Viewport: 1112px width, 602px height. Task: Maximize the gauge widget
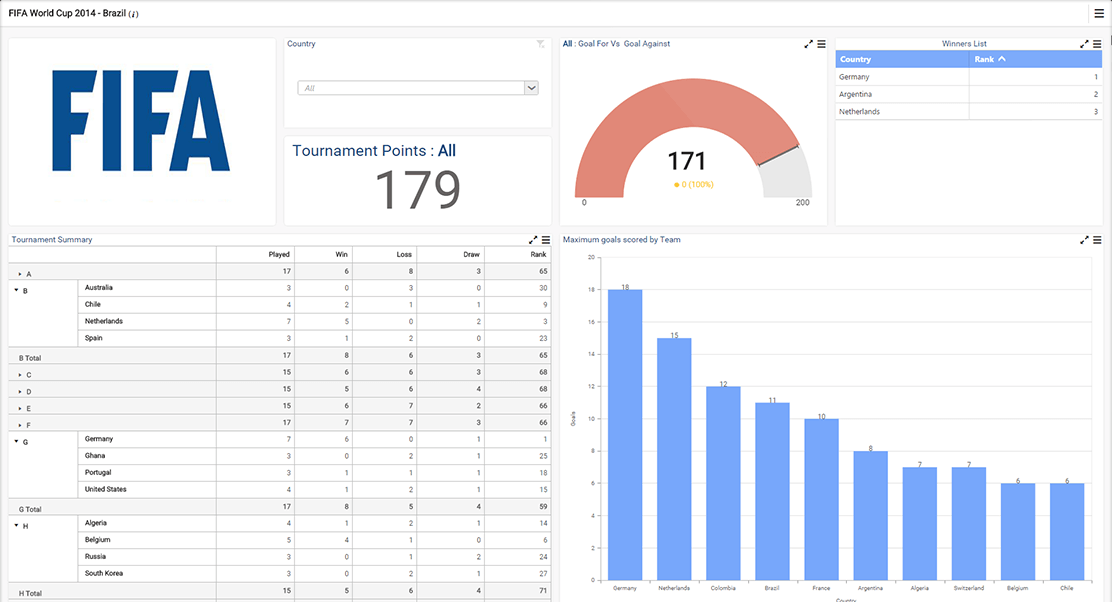point(807,44)
